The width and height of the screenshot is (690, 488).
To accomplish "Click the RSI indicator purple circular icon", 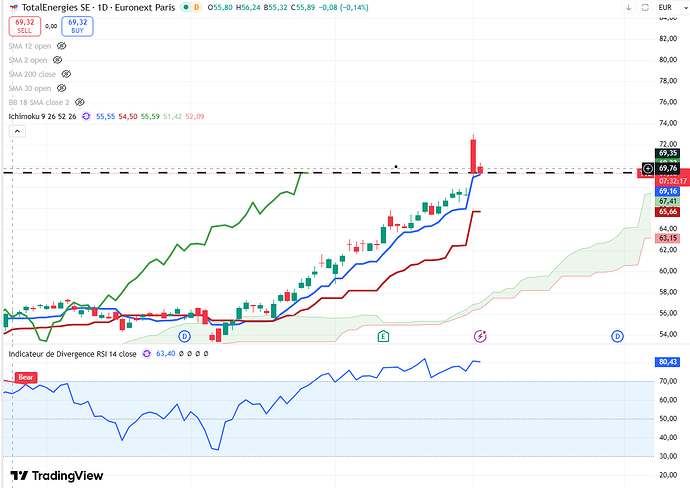I will point(147,353).
